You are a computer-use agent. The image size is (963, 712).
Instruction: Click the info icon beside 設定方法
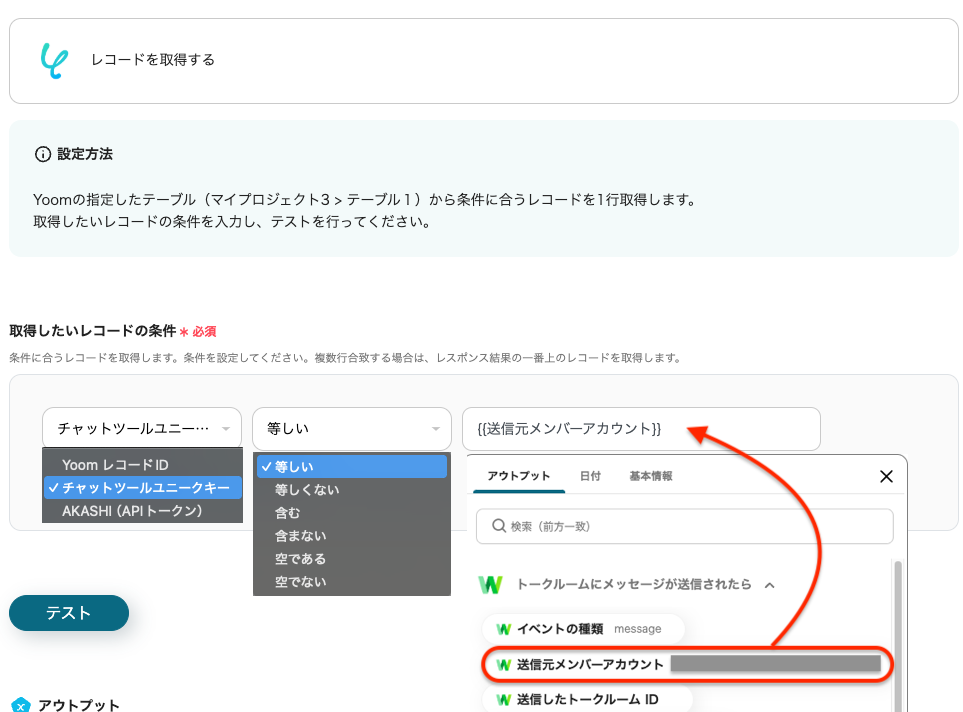click(x=43, y=155)
